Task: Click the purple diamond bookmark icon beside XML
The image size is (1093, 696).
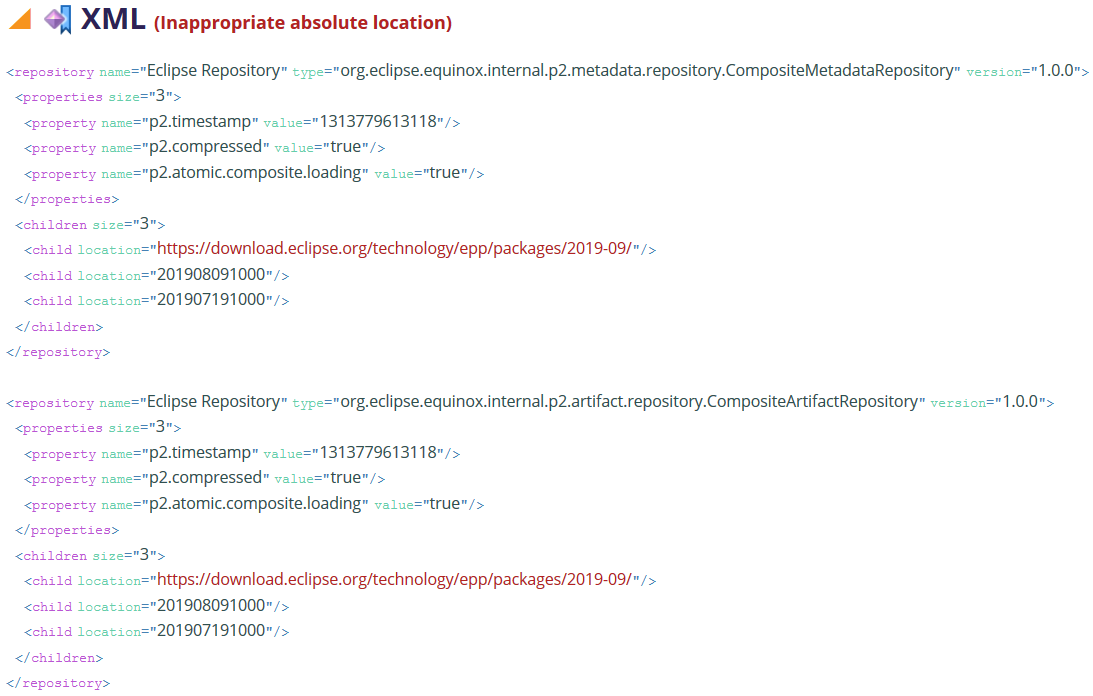Action: coord(58,20)
